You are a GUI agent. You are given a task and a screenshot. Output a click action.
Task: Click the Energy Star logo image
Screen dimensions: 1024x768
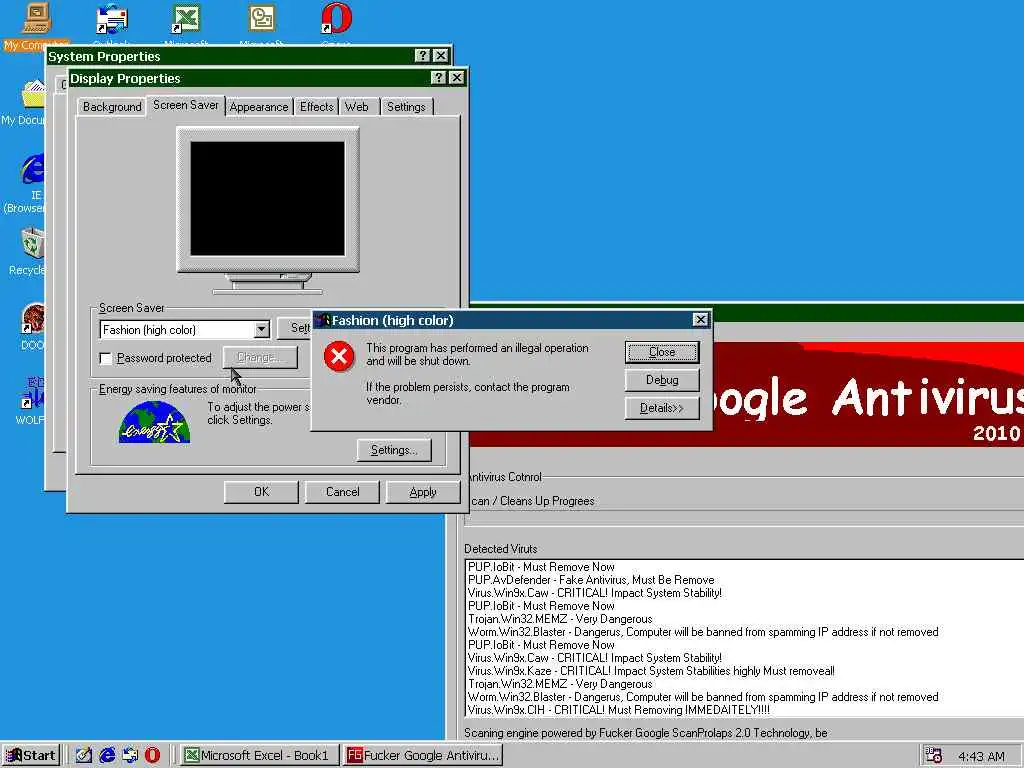click(154, 423)
